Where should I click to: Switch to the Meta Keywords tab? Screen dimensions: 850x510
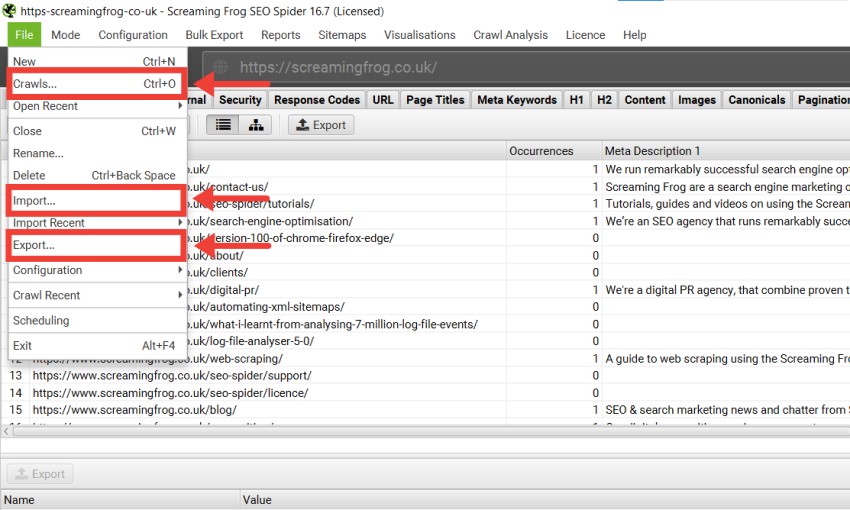517,100
